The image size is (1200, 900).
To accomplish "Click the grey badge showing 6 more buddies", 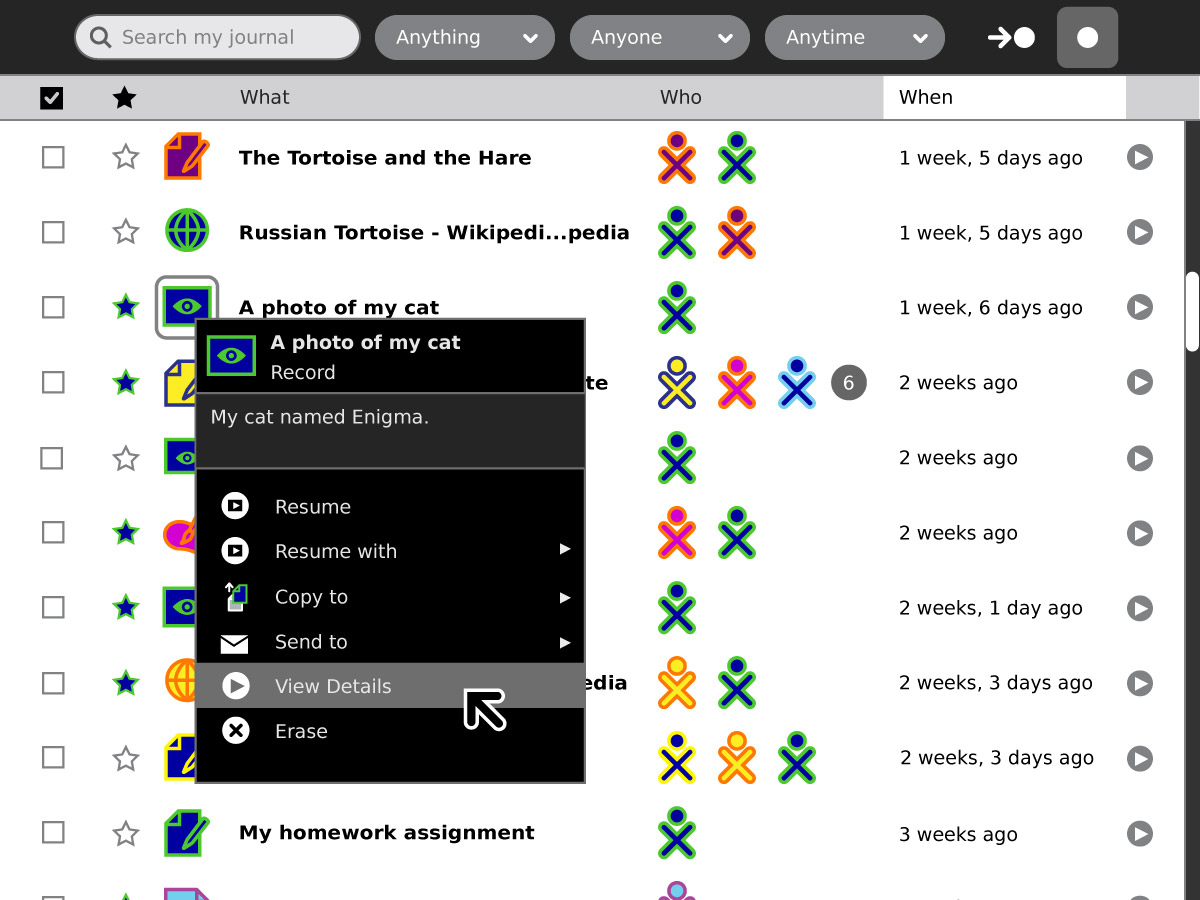I will point(849,382).
